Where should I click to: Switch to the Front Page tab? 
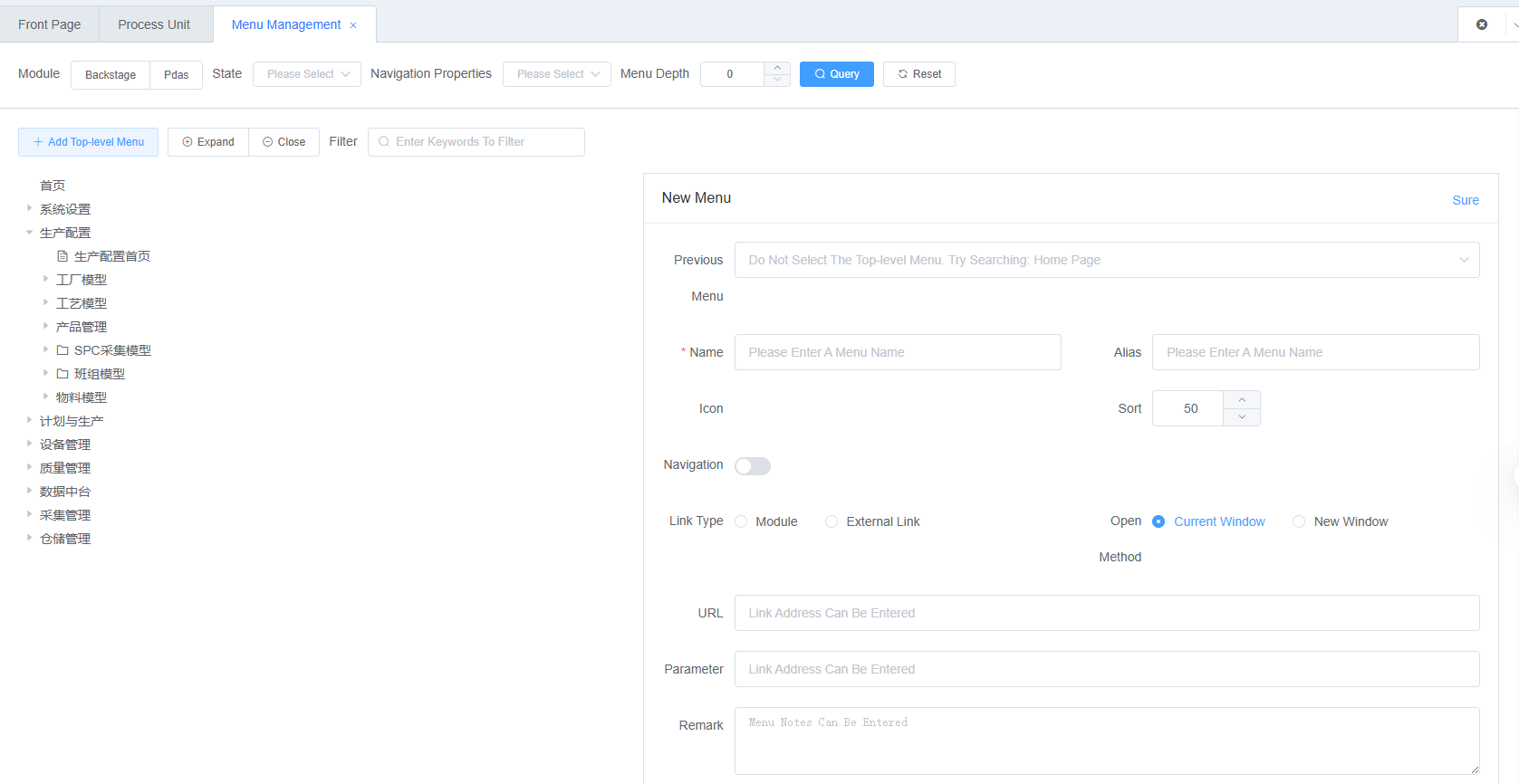(x=50, y=24)
